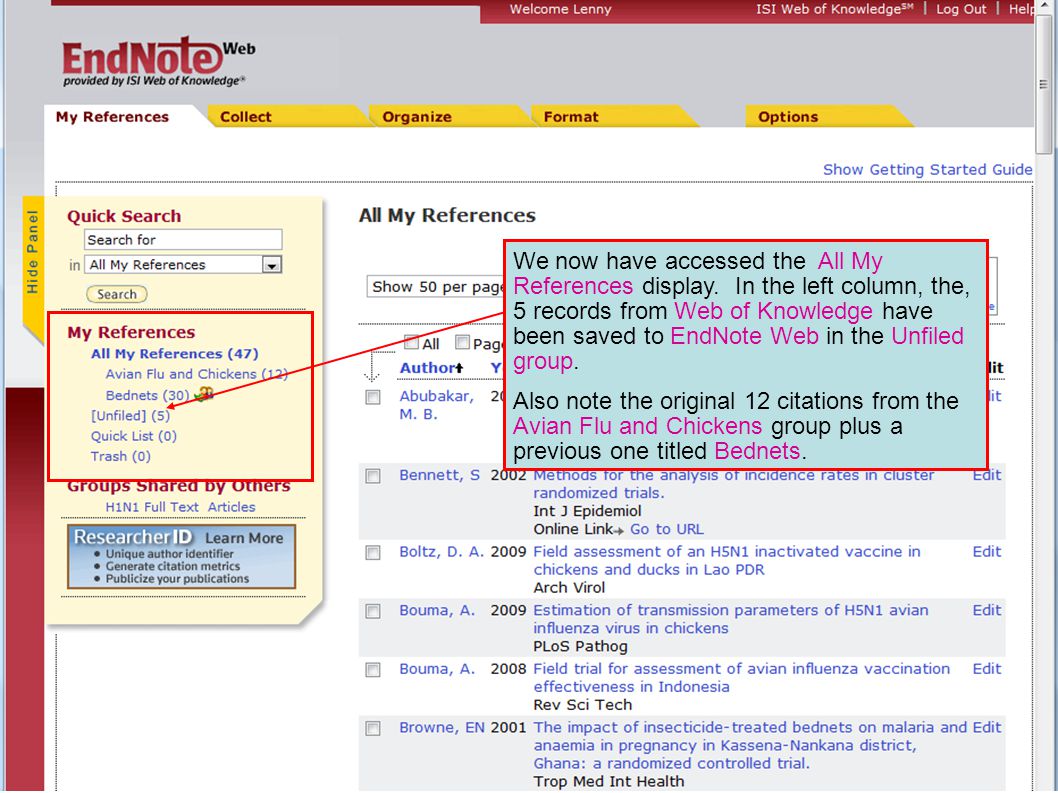Edit the Bouma, A. 2008 reference
The image size is (1058, 793).
[x=986, y=669]
